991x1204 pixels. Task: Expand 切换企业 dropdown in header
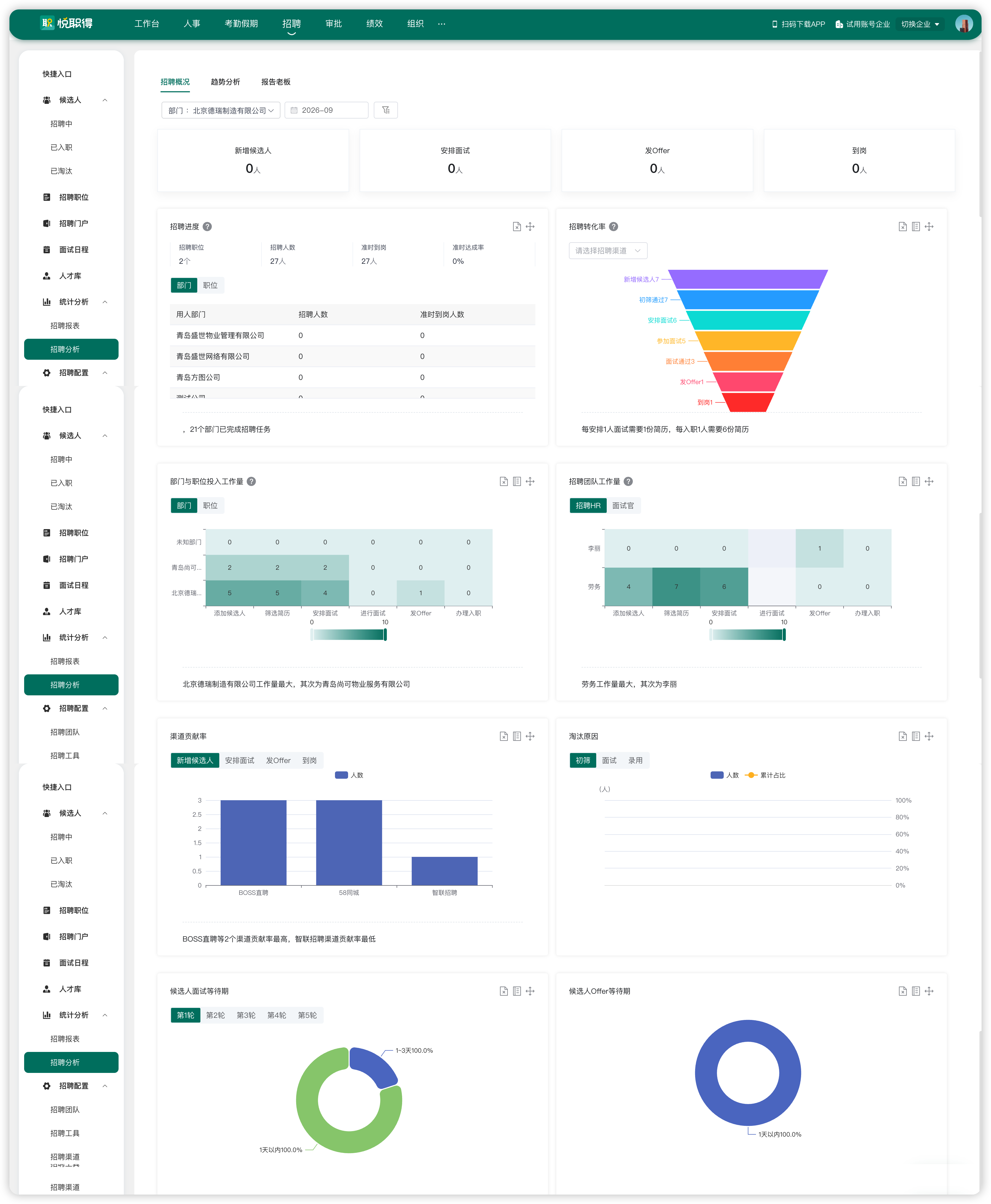920,24
